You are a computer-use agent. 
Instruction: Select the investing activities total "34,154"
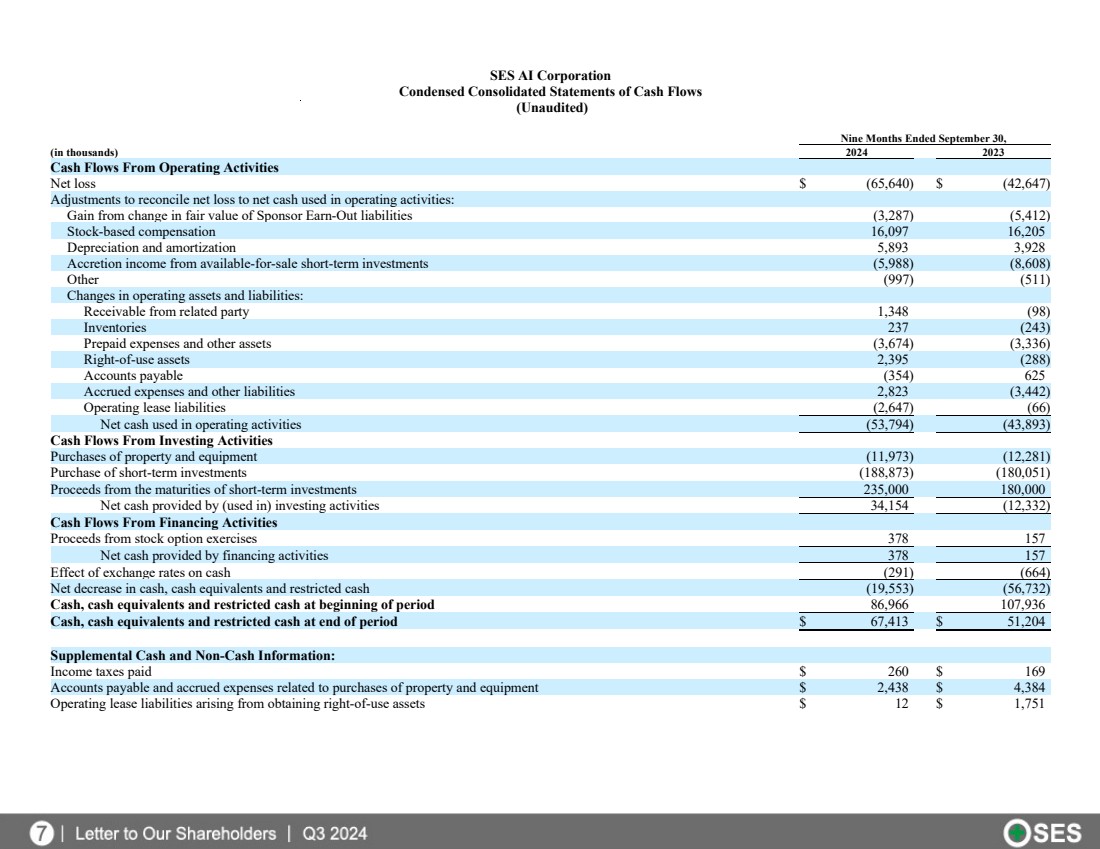(x=889, y=506)
